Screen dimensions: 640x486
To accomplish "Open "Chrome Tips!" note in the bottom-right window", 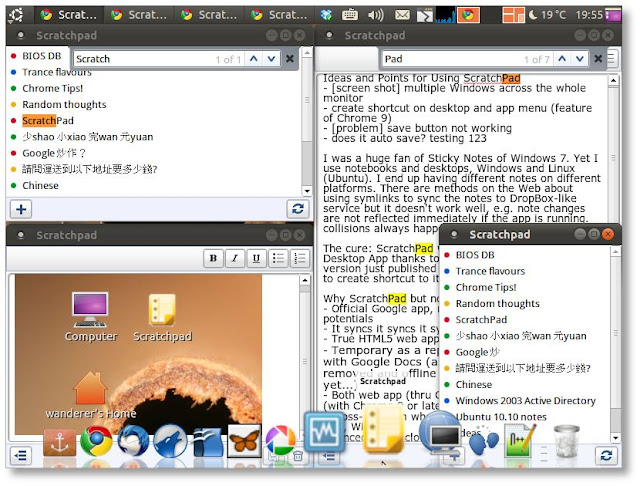I will (486, 287).
